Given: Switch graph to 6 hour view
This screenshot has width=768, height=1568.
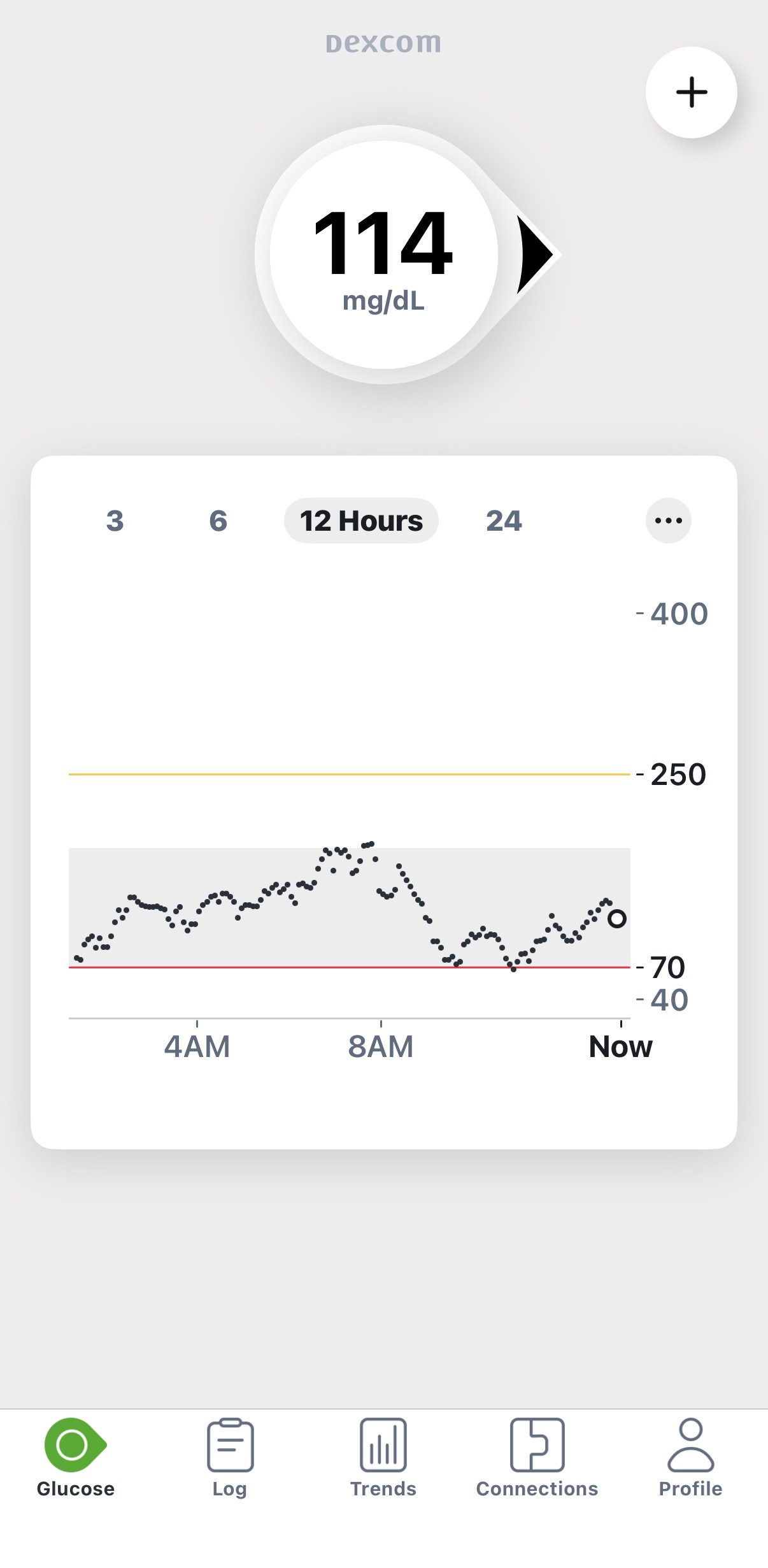Looking at the screenshot, I should point(218,521).
